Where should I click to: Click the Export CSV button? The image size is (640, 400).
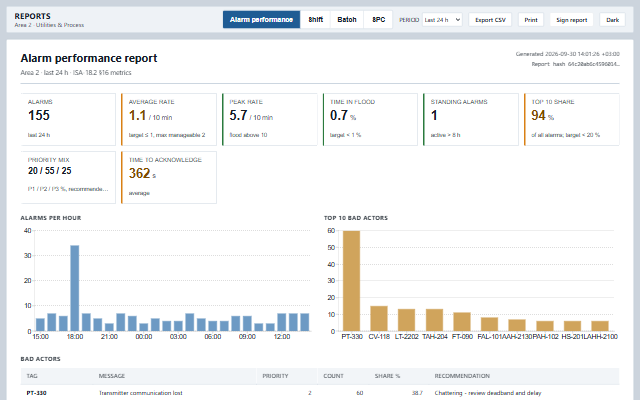490,20
